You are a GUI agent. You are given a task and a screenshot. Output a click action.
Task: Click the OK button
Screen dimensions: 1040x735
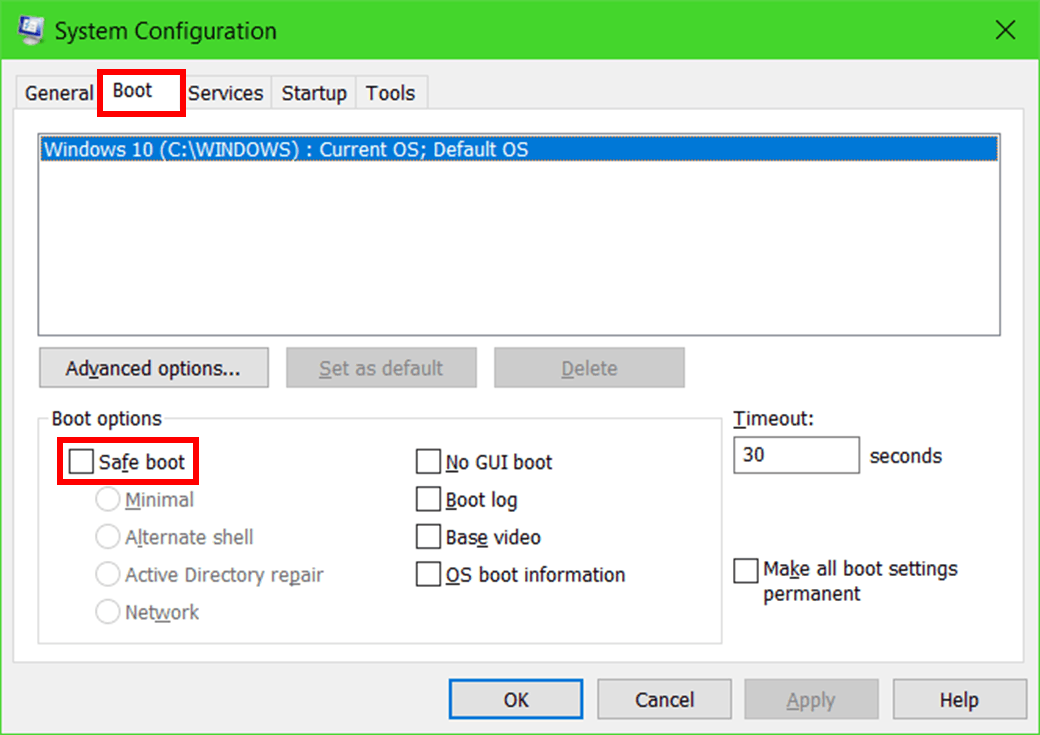coord(515,699)
